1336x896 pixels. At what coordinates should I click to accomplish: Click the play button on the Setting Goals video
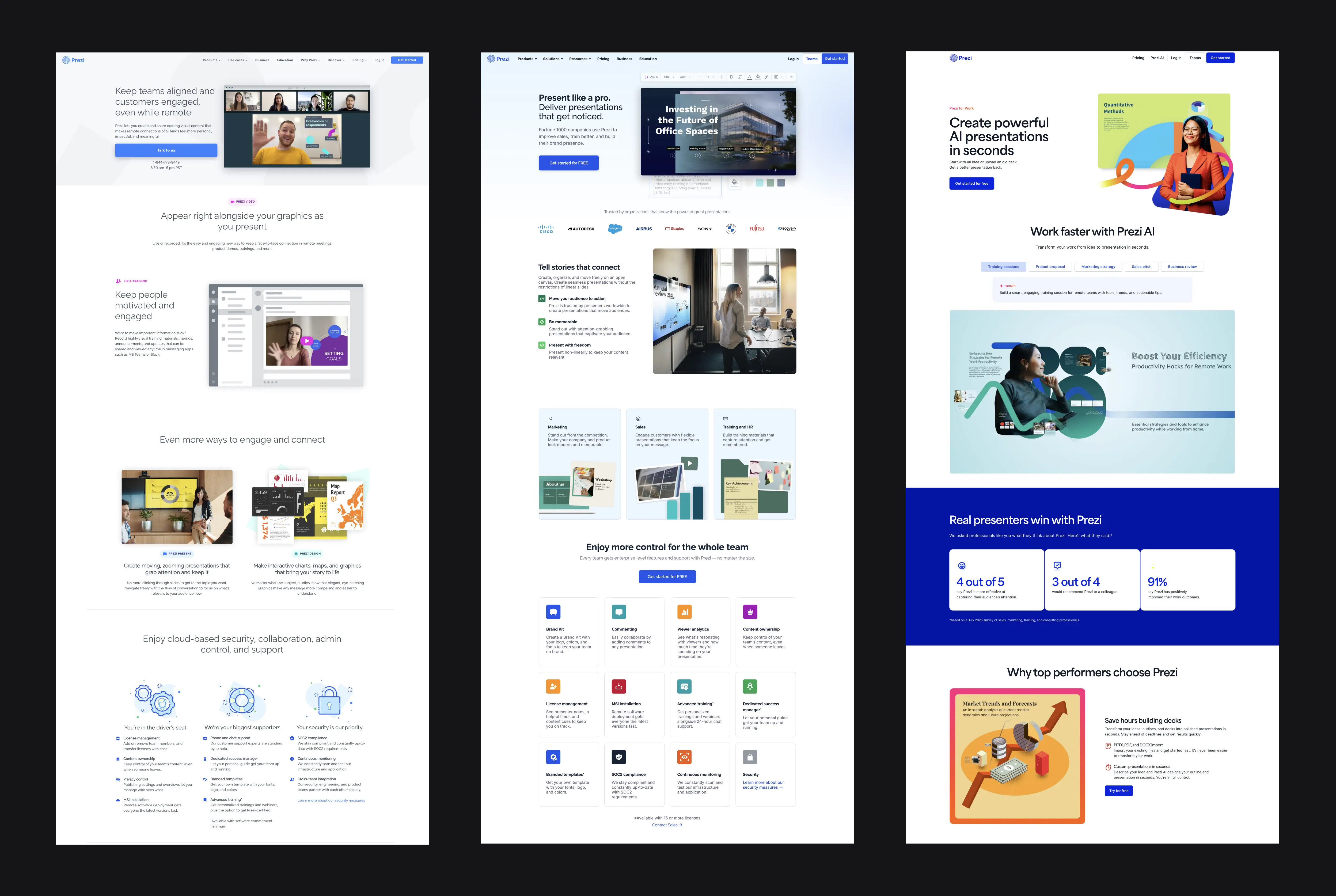(x=307, y=341)
